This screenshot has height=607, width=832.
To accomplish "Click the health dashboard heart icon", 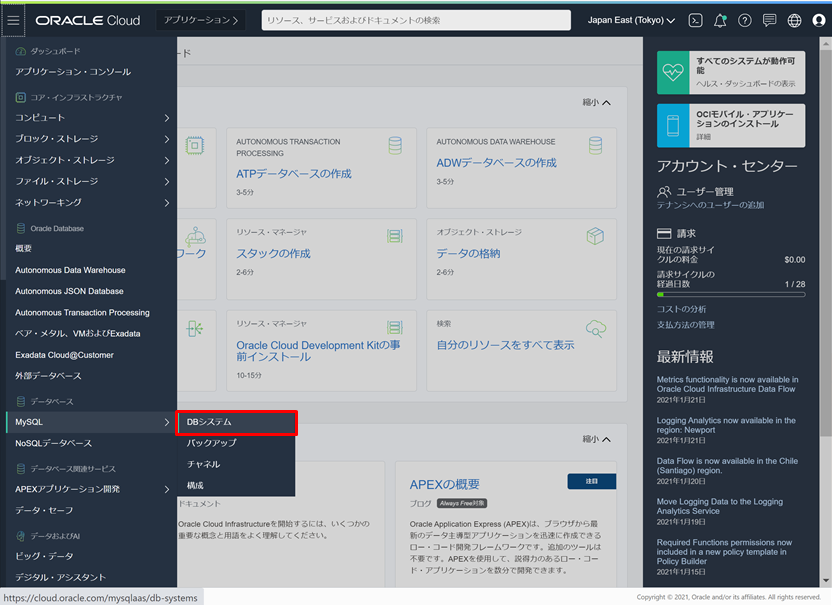I will 674,71.
